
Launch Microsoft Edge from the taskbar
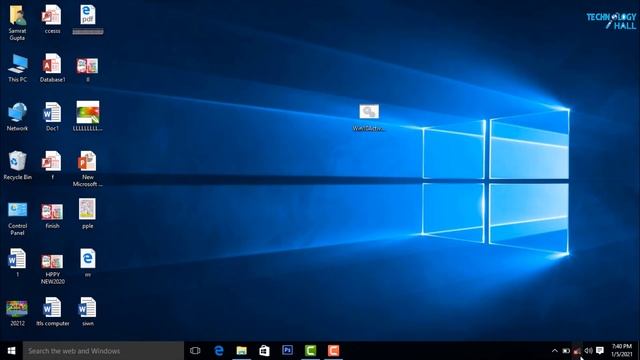point(219,351)
